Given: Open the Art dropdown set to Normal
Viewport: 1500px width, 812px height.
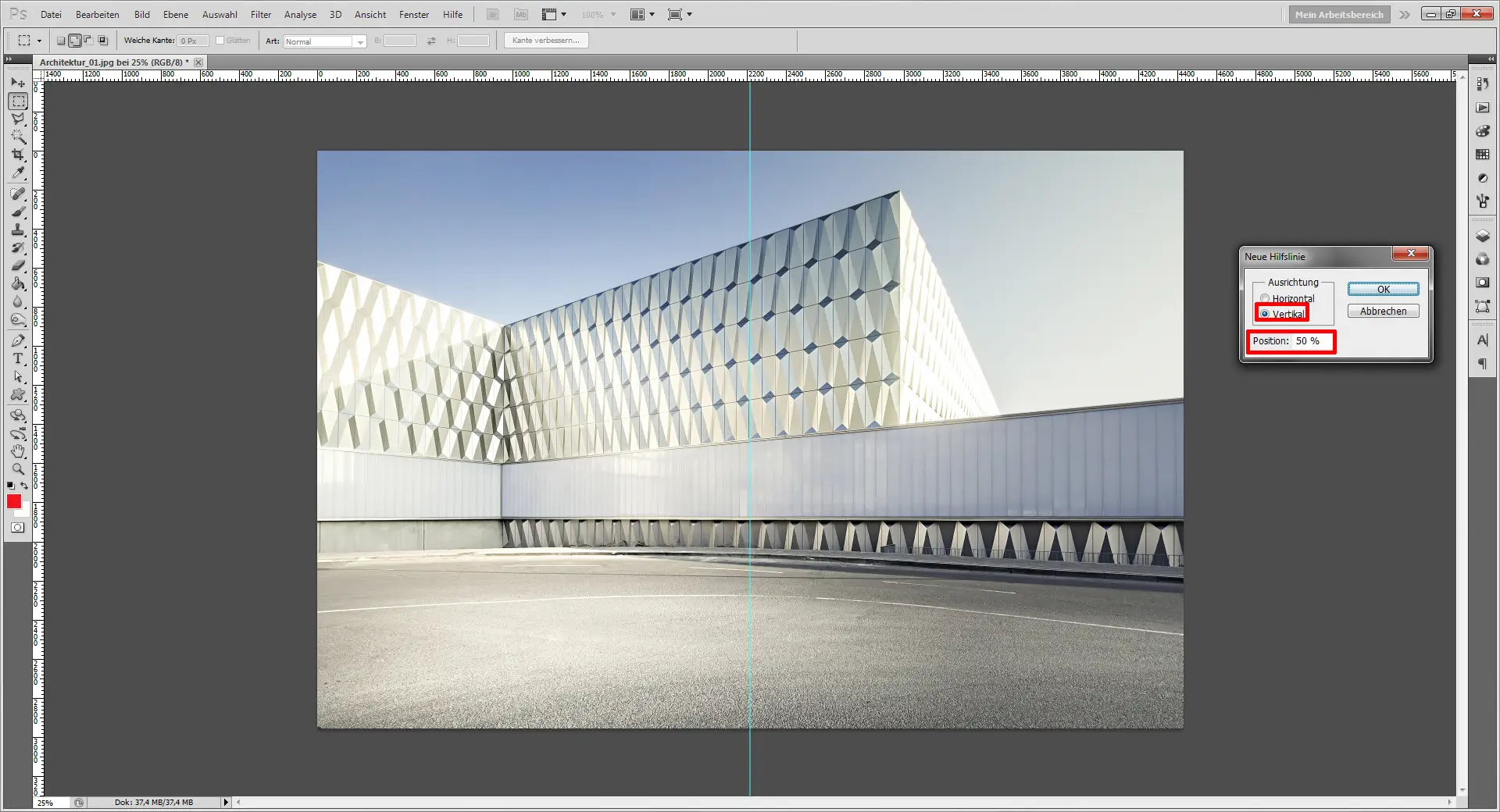Looking at the screenshot, I should pyautogui.click(x=325, y=41).
